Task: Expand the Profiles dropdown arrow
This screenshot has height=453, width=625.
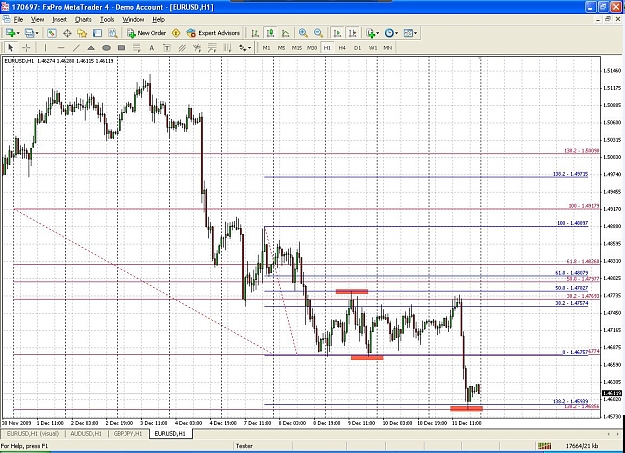Action: pyautogui.click(x=37, y=33)
